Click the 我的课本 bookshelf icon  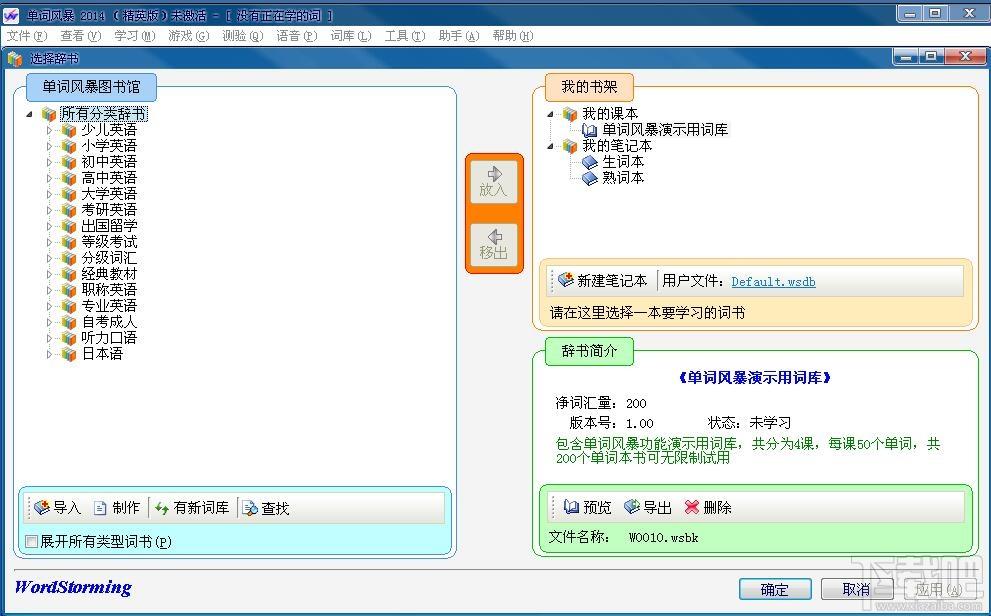(570, 114)
